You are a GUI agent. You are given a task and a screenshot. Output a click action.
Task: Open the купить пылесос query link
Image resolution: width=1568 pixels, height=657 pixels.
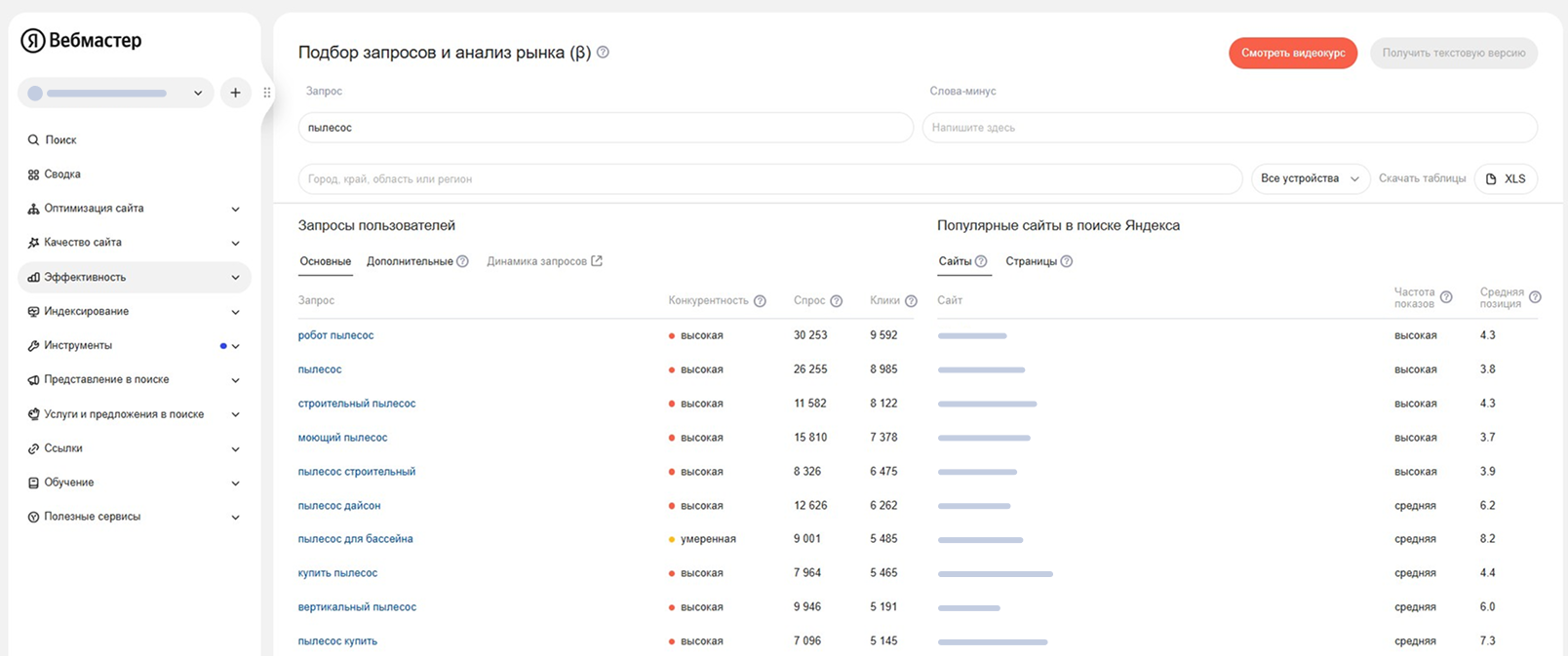(337, 573)
